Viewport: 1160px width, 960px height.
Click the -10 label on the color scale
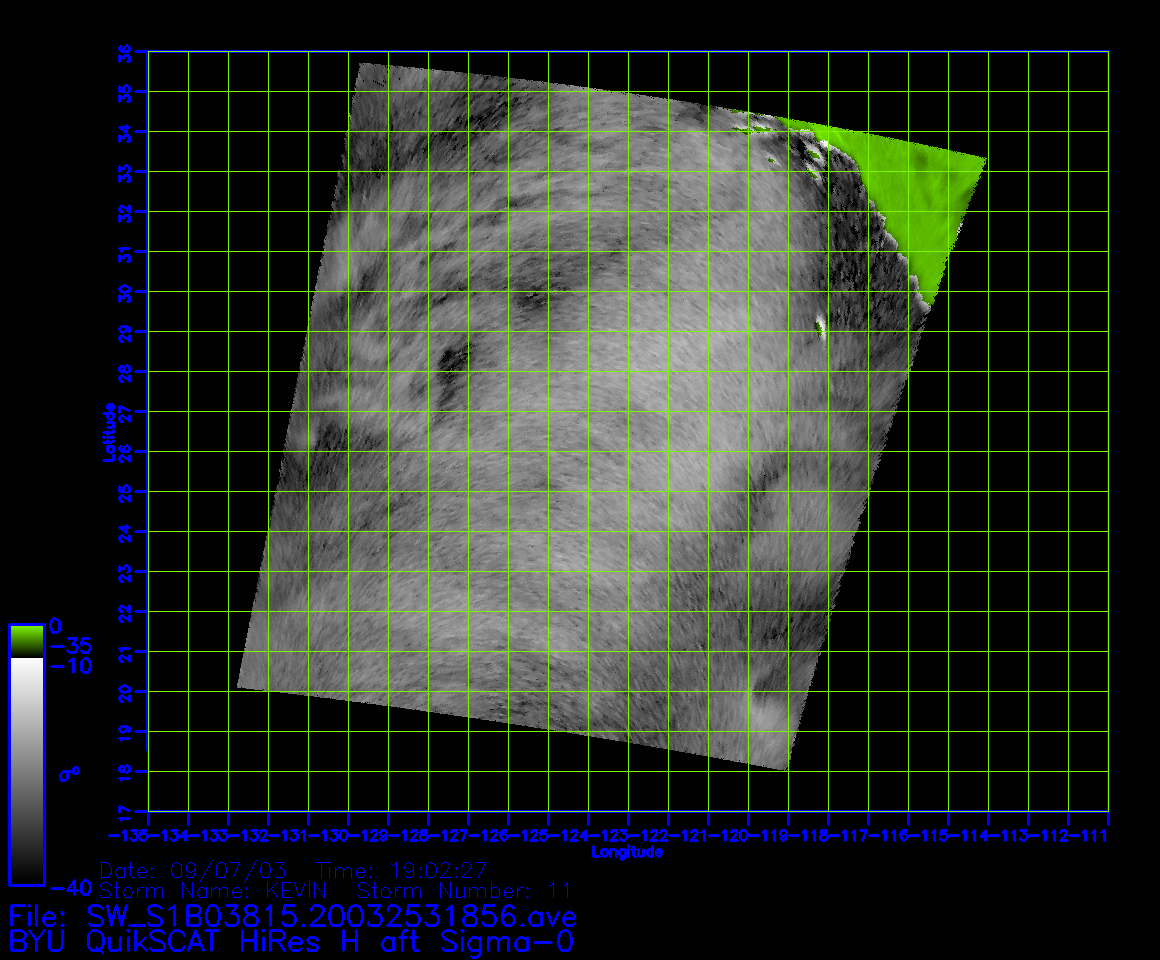(x=68, y=666)
